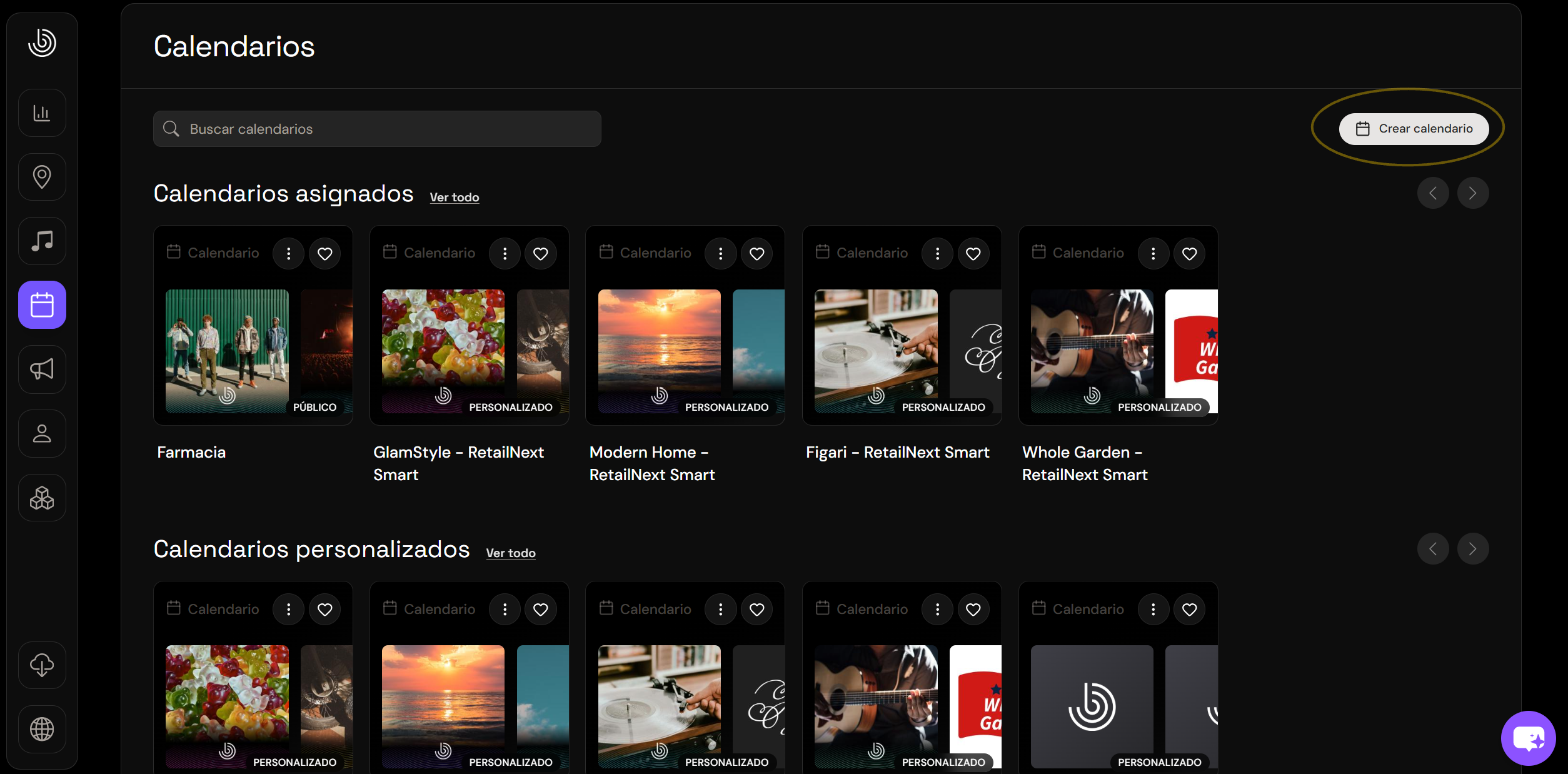1568x774 pixels.
Task: Favorite the Whole Garden - RetailNext Smart calendar
Action: [1189, 254]
